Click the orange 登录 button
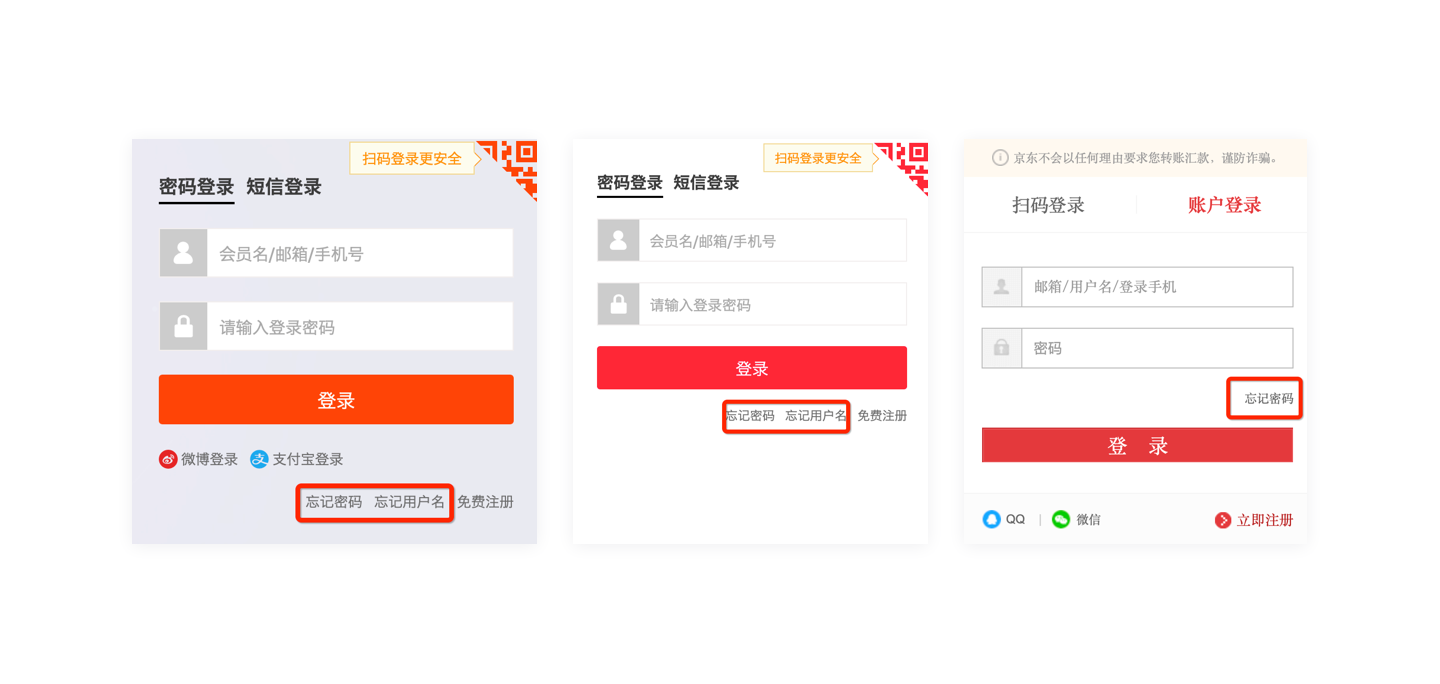This screenshot has height=684, width=1440. pyautogui.click(x=336, y=400)
